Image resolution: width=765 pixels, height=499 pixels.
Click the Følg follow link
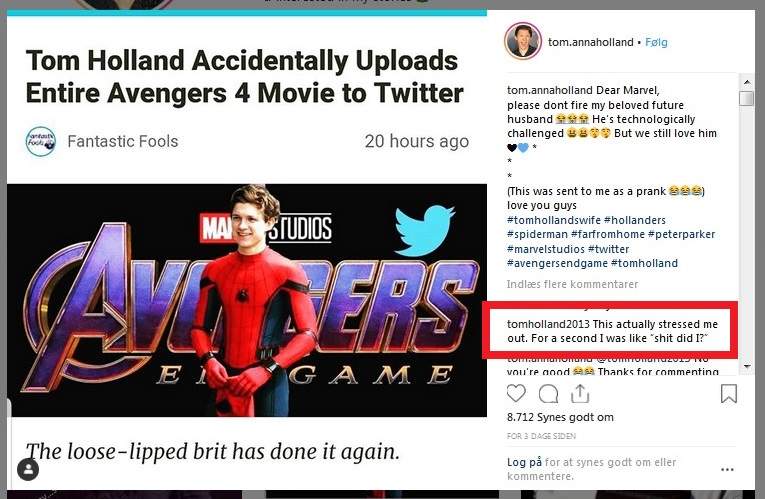coord(654,43)
